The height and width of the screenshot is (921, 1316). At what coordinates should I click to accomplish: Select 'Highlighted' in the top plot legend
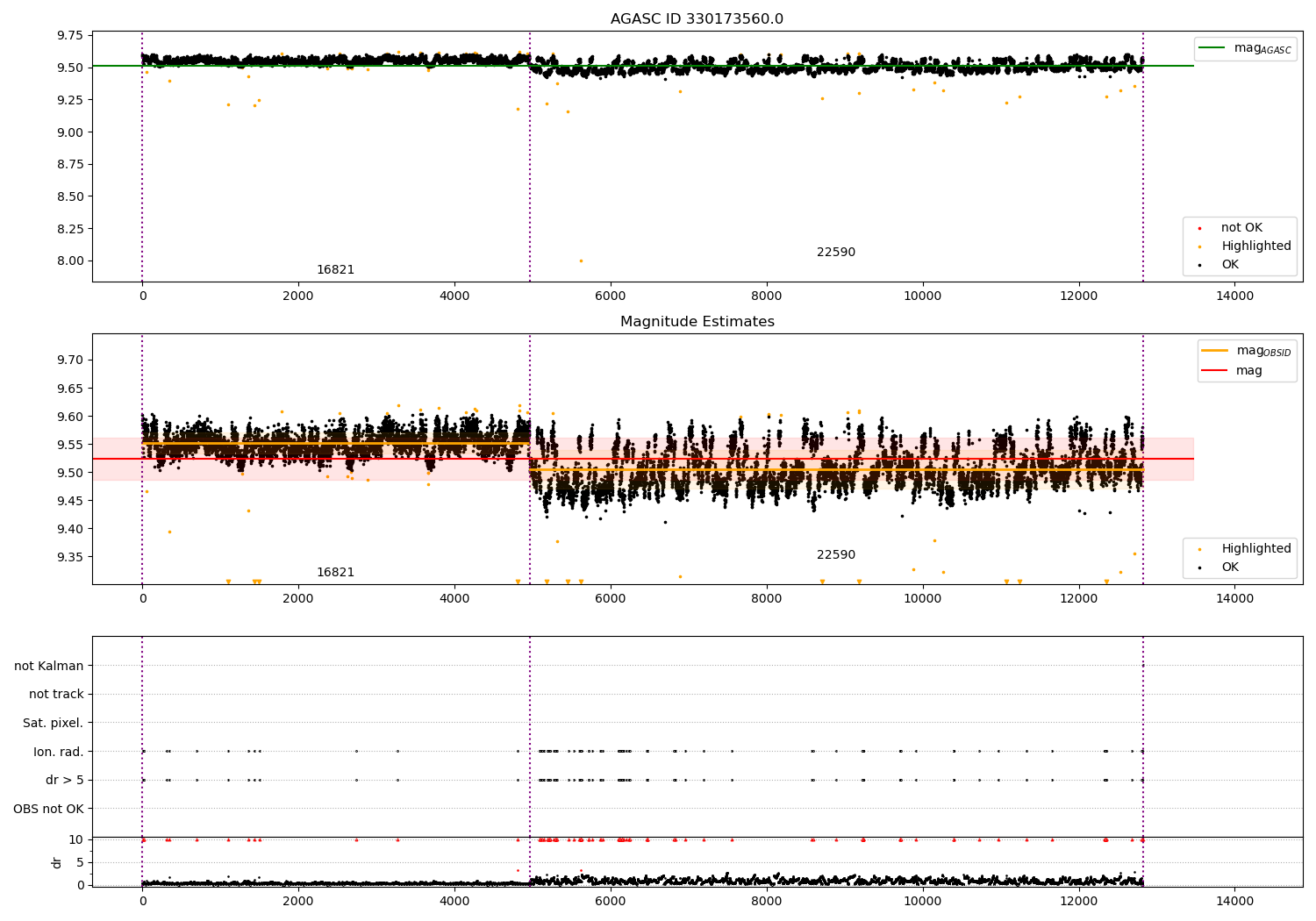pyautogui.click(x=1256, y=246)
